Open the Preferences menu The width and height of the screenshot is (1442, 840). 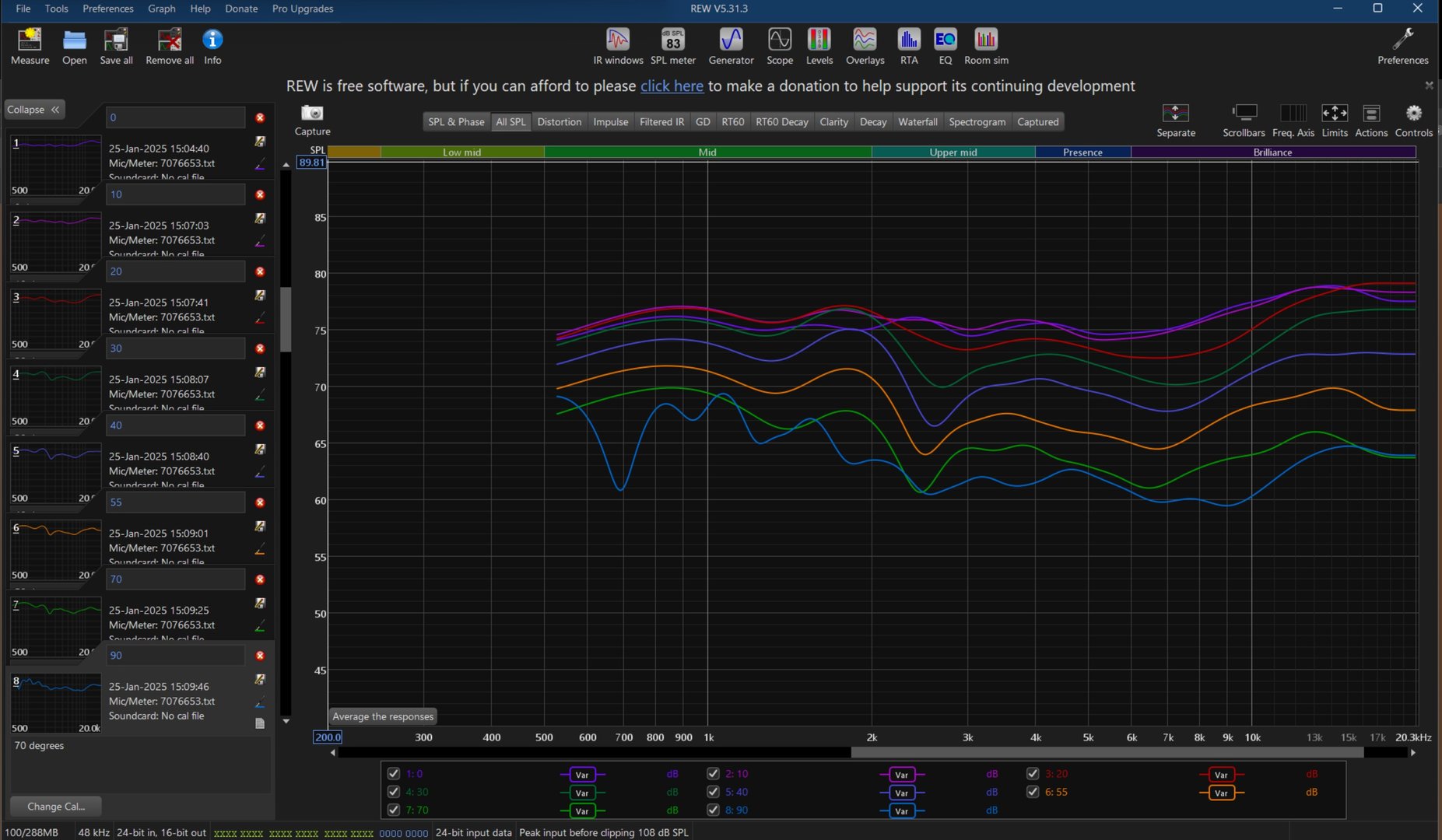coord(108,9)
